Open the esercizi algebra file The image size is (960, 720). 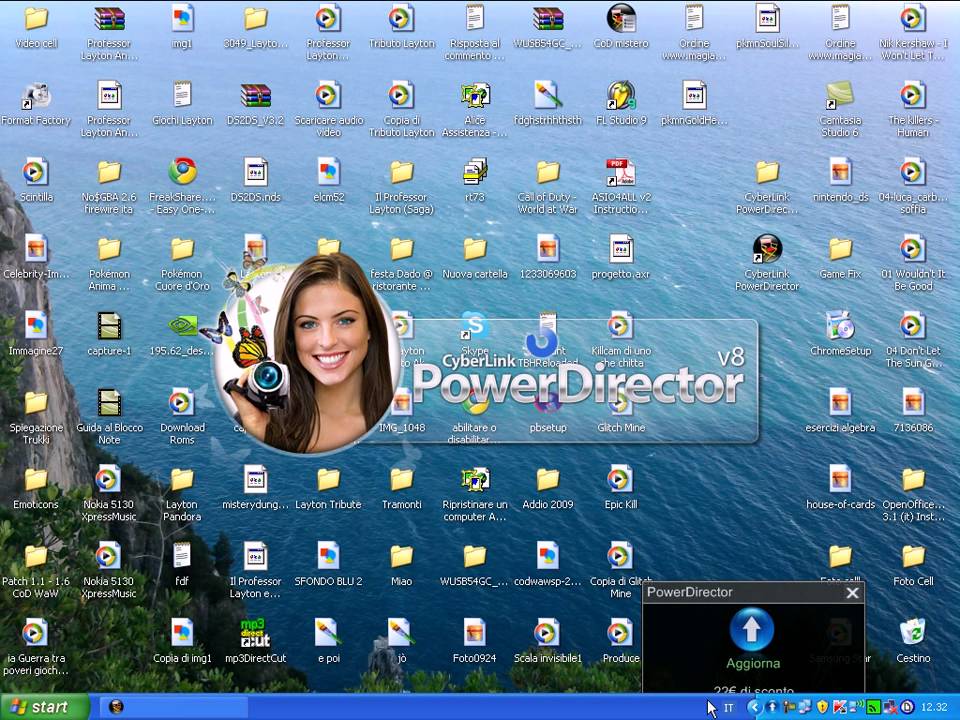840,403
